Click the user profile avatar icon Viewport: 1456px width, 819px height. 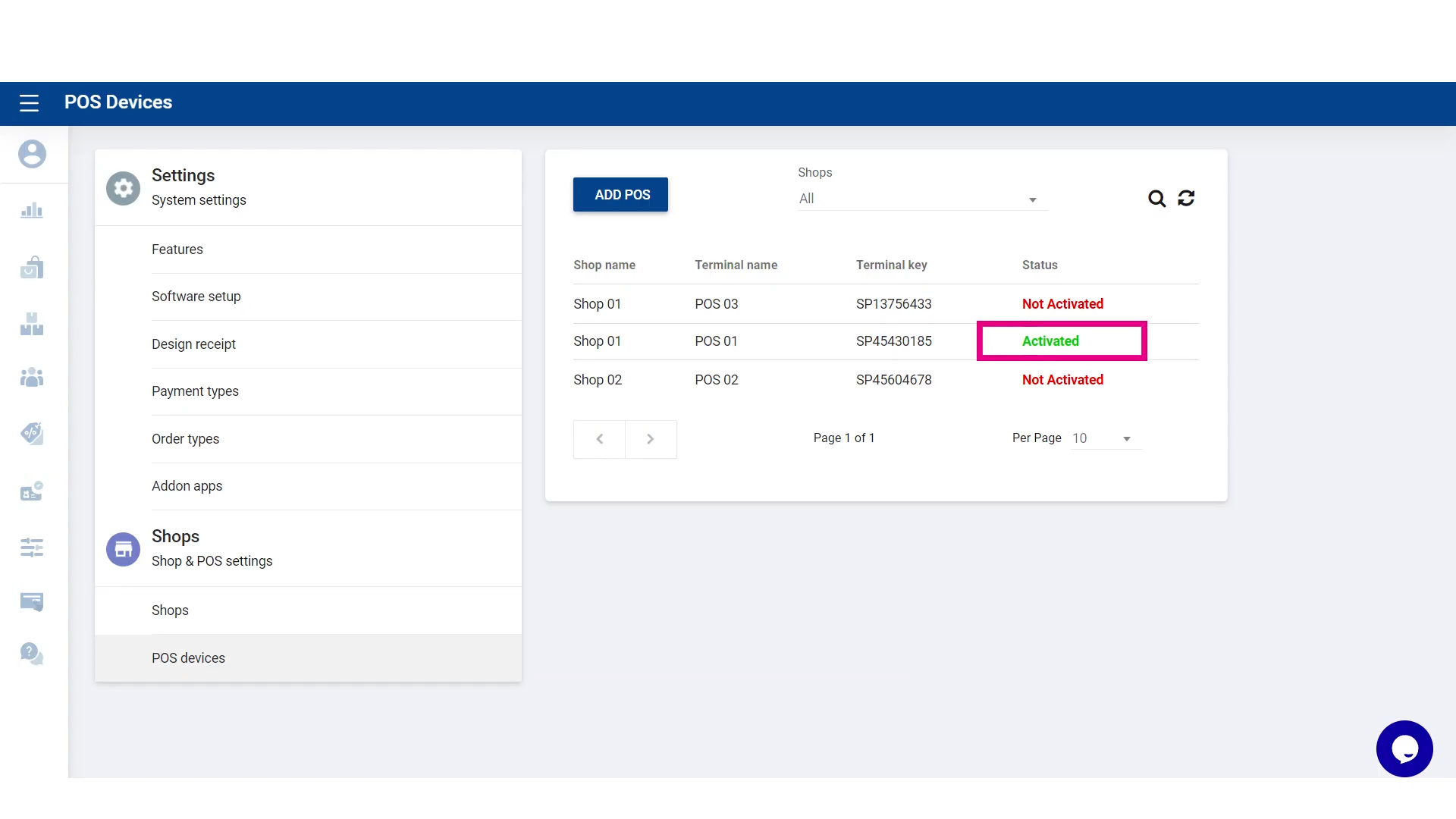[32, 154]
